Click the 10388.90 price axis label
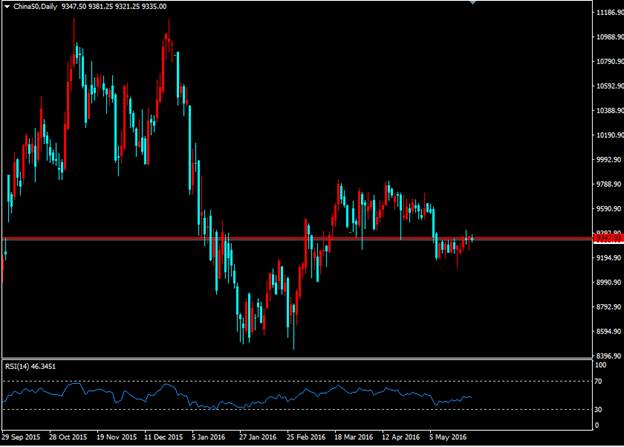The image size is (624, 447). click(609, 110)
